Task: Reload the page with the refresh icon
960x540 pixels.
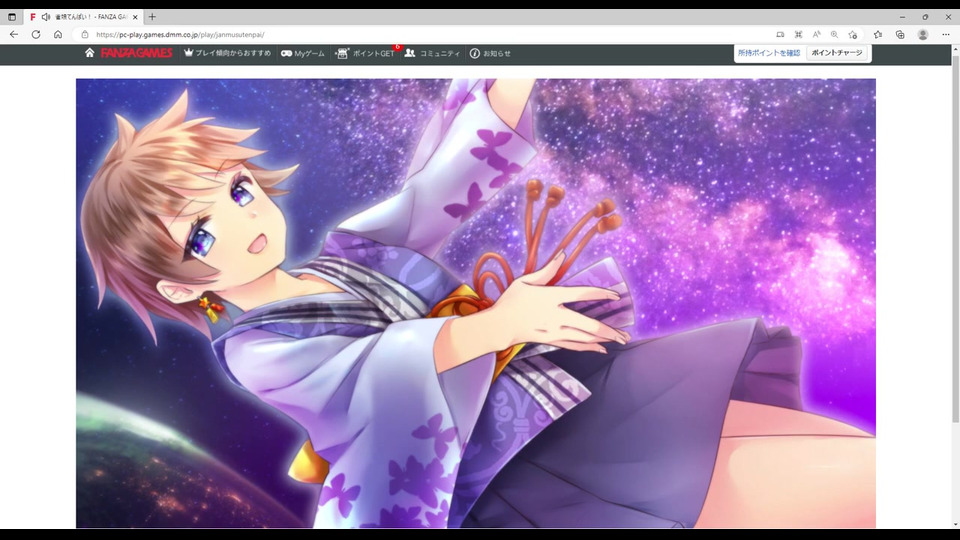Action: coord(36,35)
